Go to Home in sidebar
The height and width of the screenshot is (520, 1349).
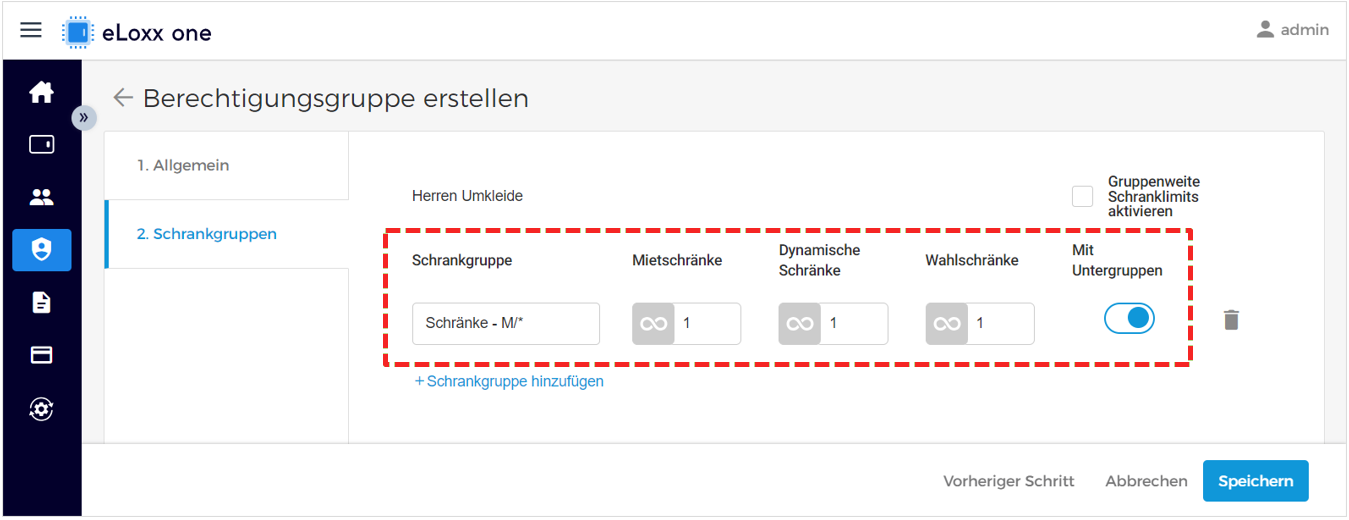click(41, 93)
